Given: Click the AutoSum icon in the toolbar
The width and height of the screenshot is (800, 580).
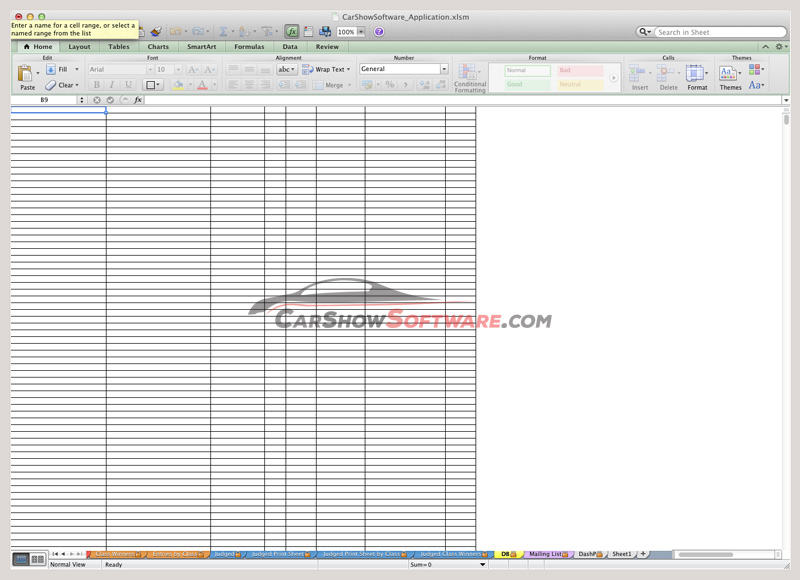Looking at the screenshot, I should pyautogui.click(x=224, y=31).
